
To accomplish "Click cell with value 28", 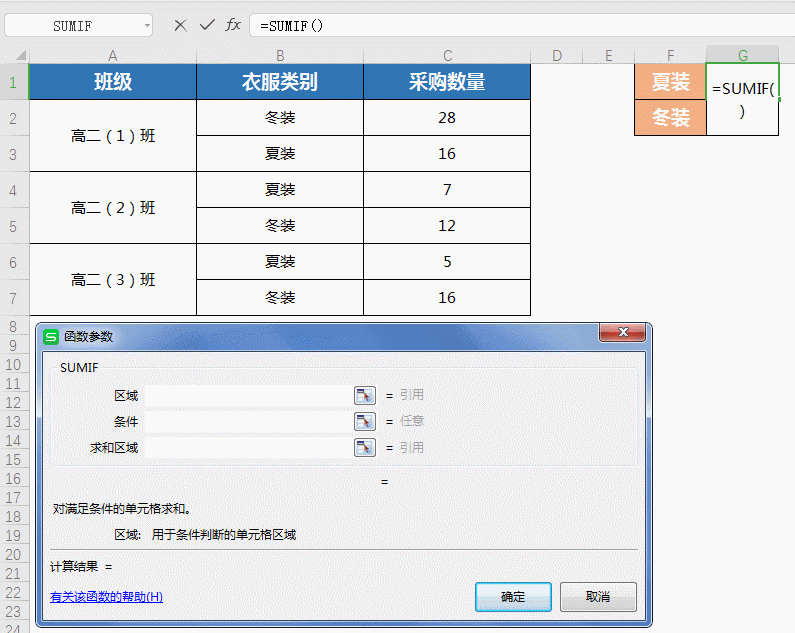I will pyautogui.click(x=447, y=118).
